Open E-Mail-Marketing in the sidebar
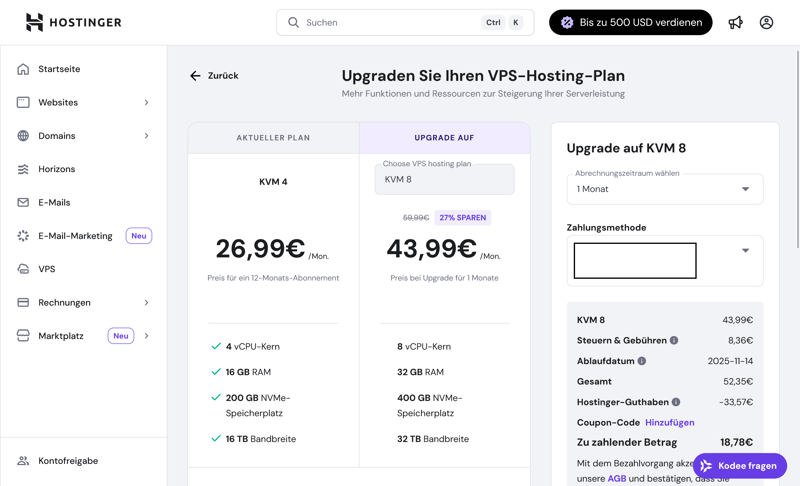Viewport: 800px width, 486px height. (x=75, y=236)
